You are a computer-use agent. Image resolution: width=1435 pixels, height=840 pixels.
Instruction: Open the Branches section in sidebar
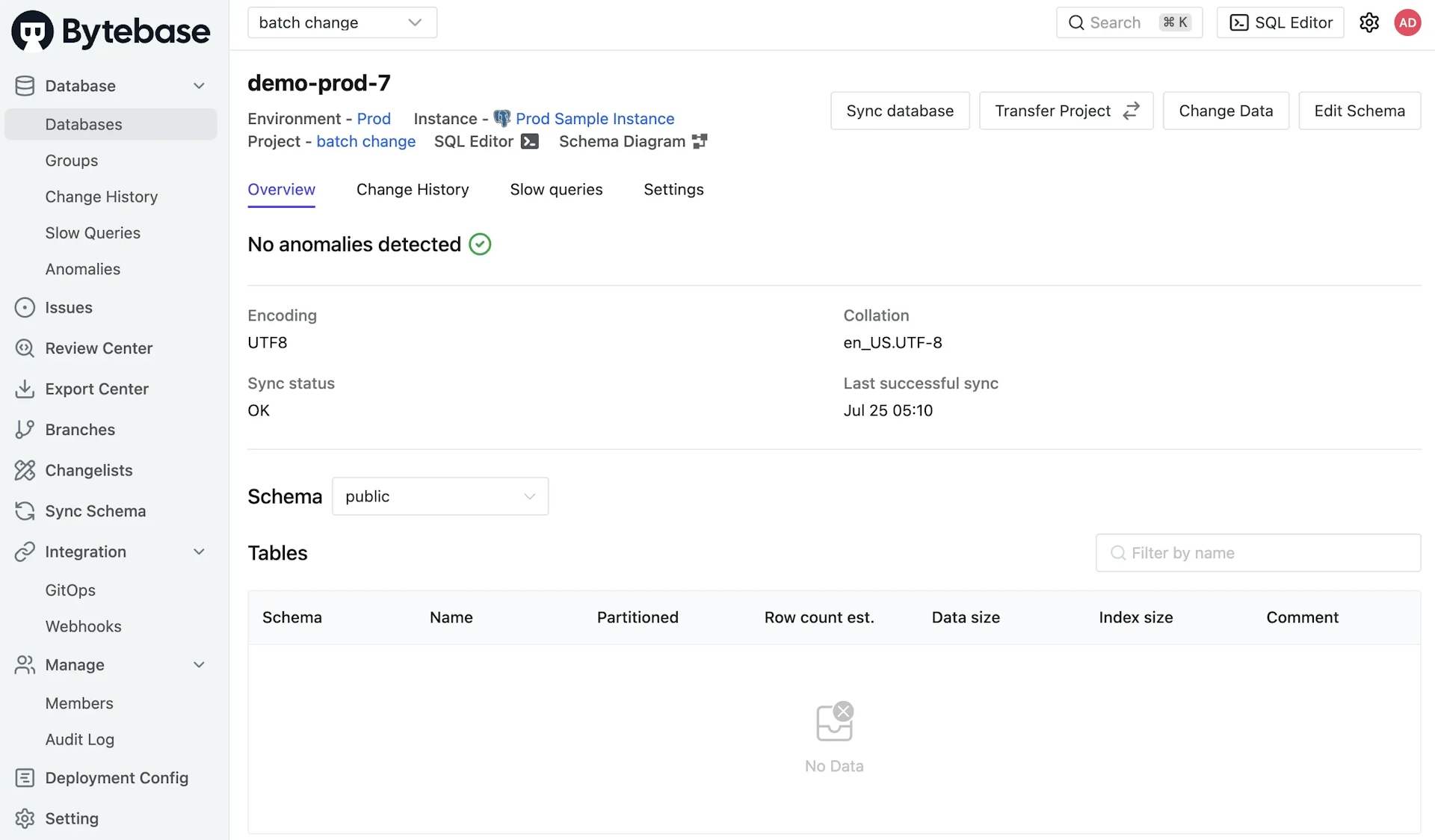[80, 428]
